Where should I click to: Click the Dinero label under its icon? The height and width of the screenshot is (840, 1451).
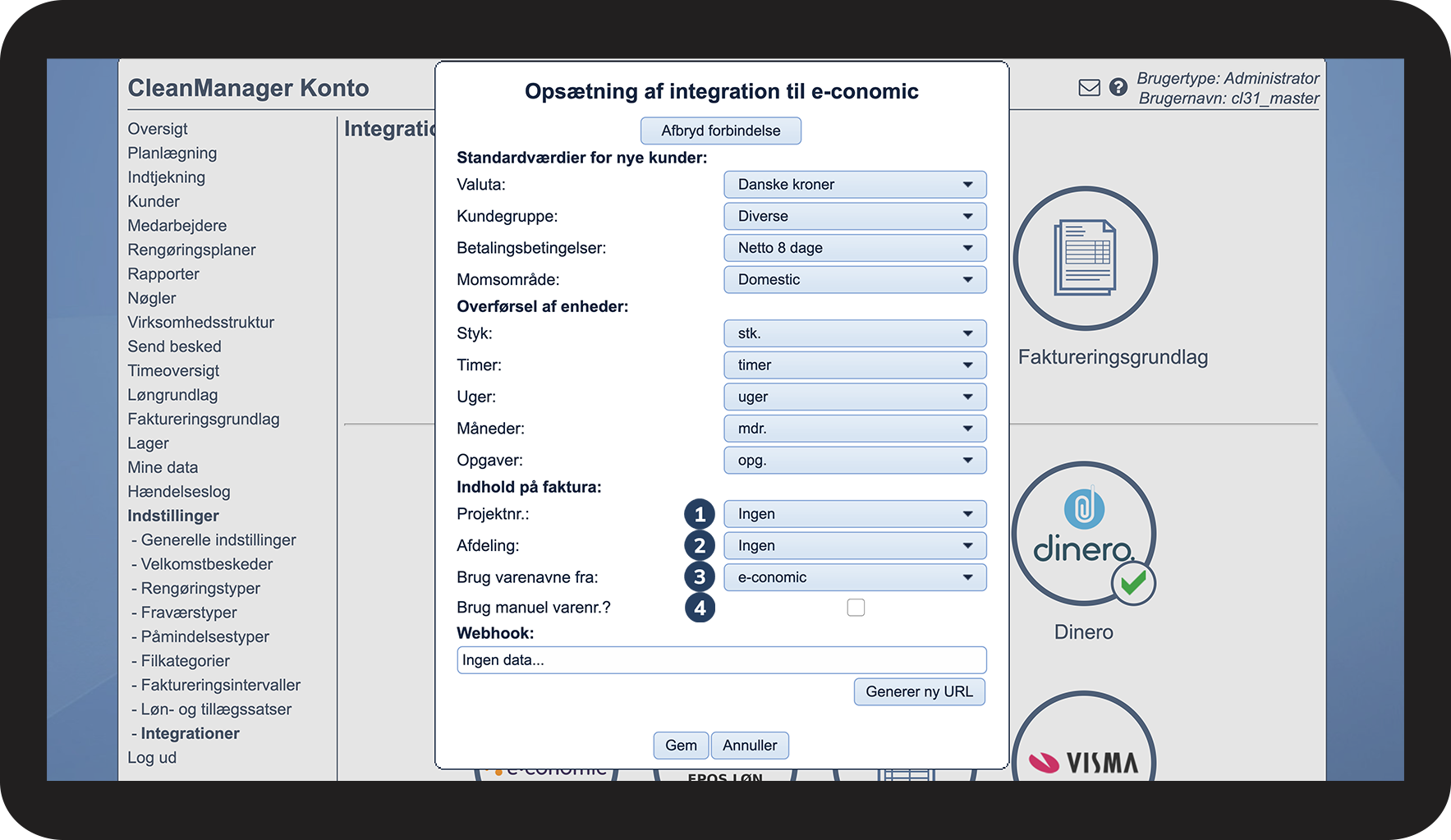pos(1084,632)
